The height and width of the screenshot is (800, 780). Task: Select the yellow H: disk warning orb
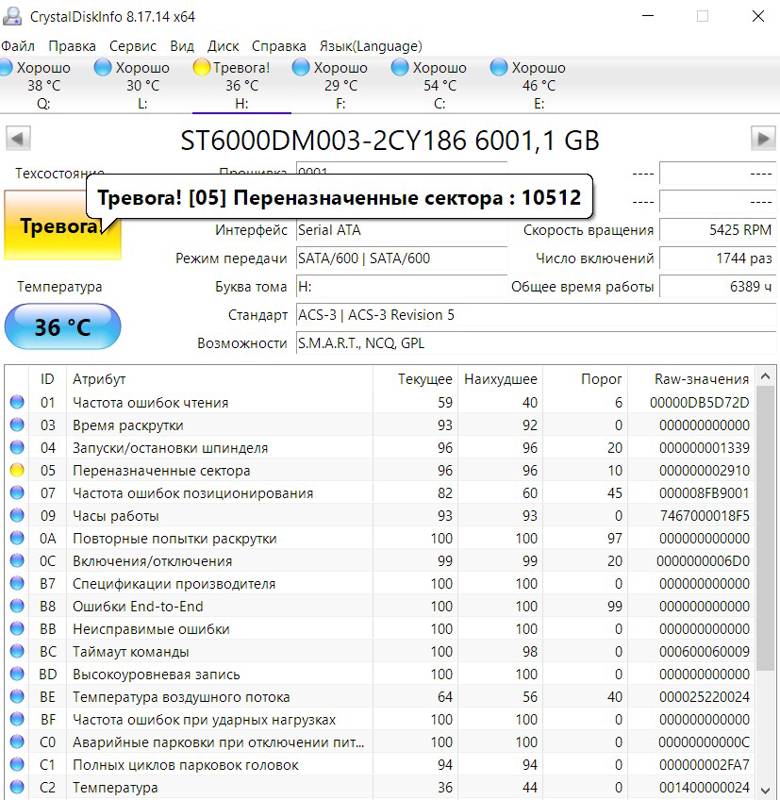coord(202,68)
